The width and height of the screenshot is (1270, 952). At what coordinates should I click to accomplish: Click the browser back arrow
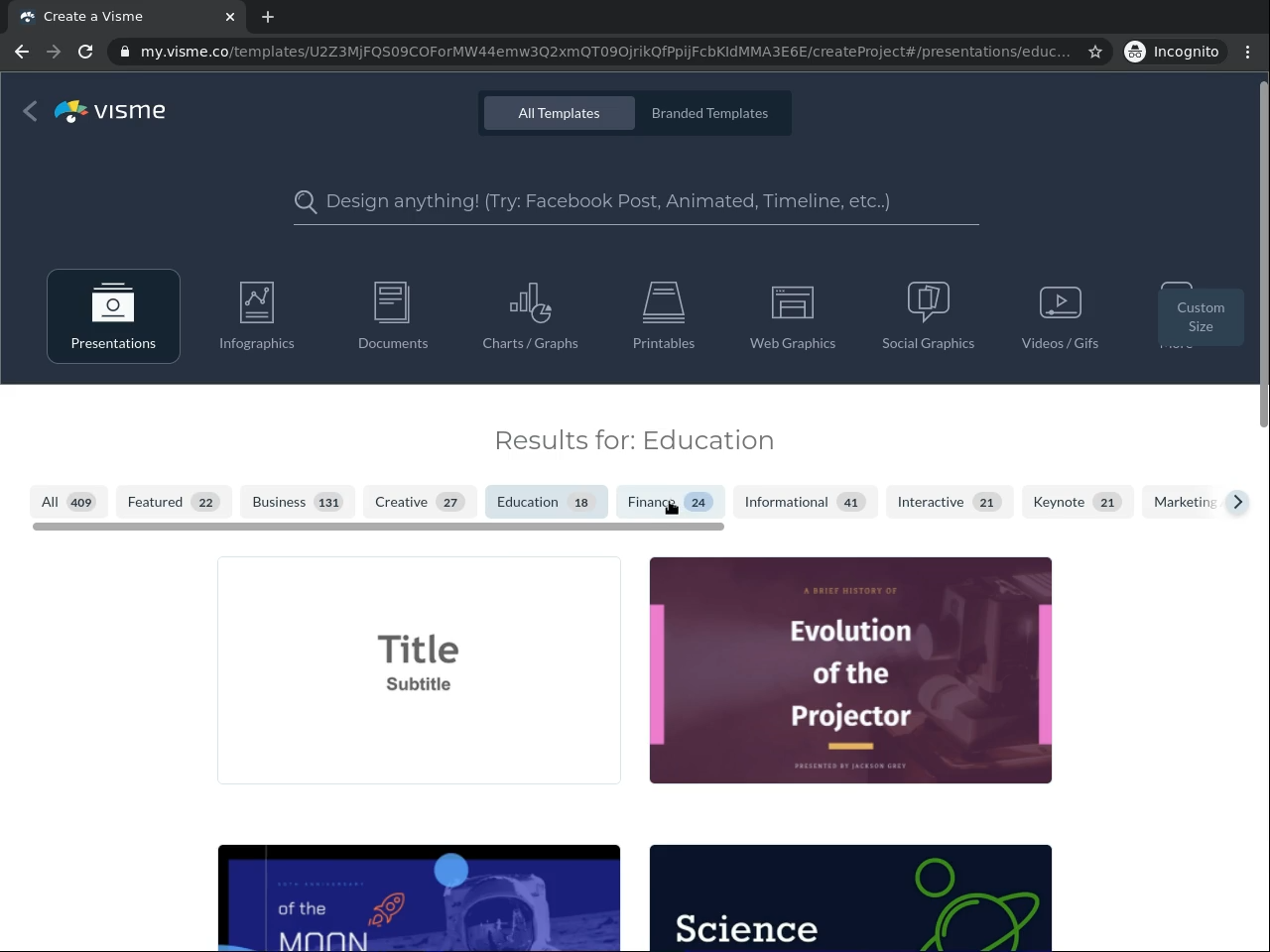click(x=22, y=52)
